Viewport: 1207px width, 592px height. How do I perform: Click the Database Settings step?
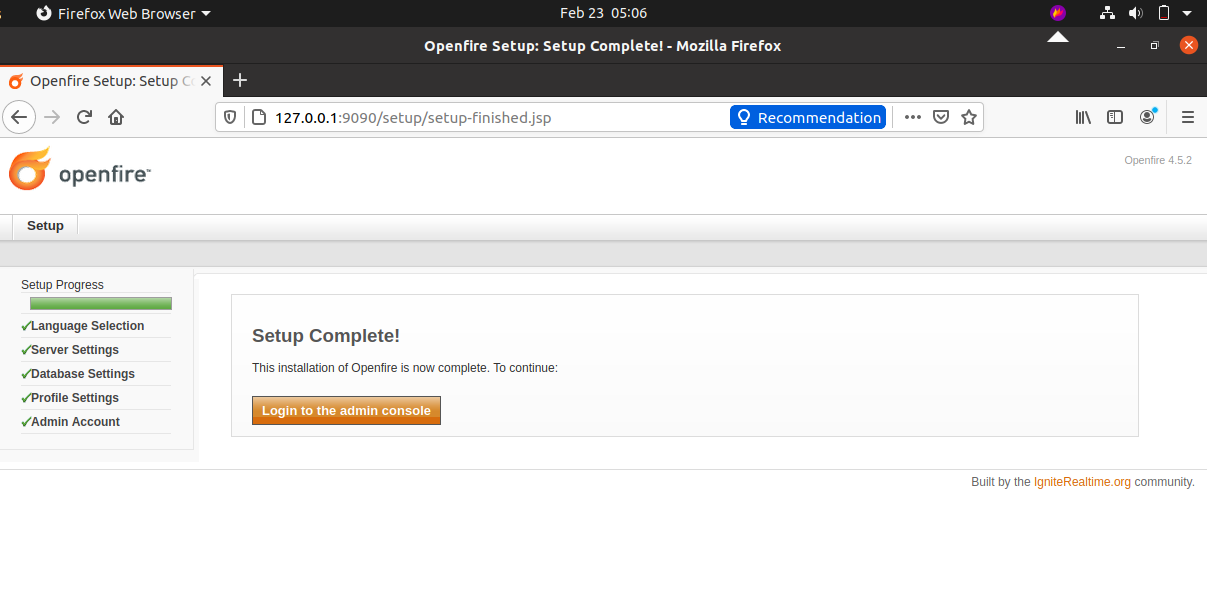pyautogui.click(x=83, y=374)
